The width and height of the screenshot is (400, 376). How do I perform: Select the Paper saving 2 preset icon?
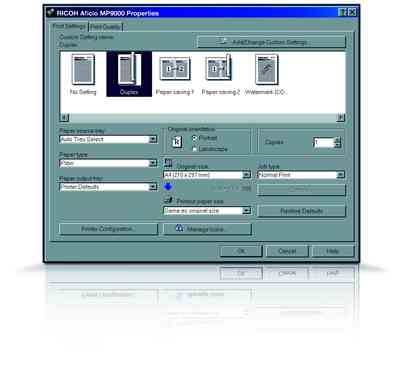pos(219,68)
